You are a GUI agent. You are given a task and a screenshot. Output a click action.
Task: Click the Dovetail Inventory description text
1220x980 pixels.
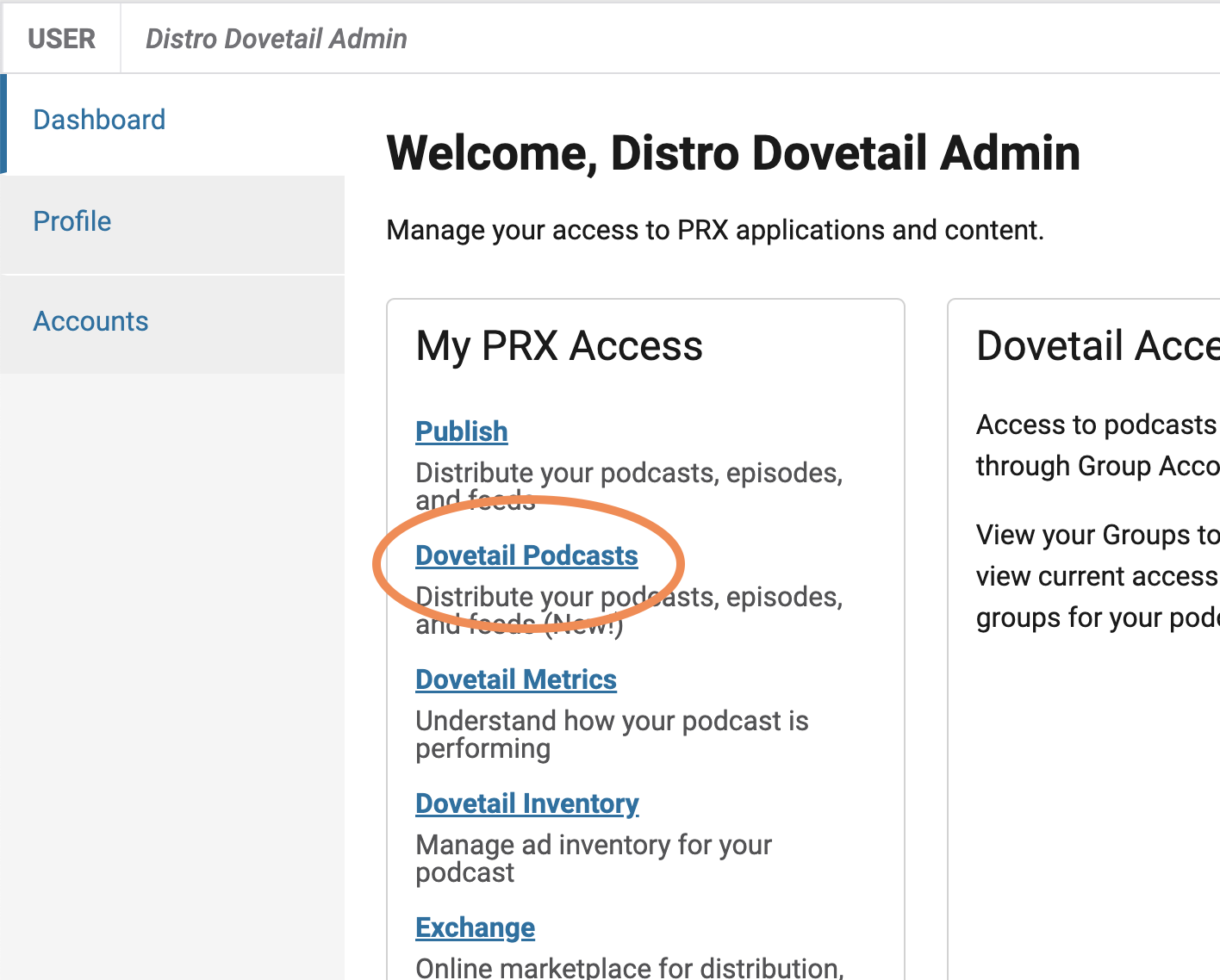tap(594, 858)
